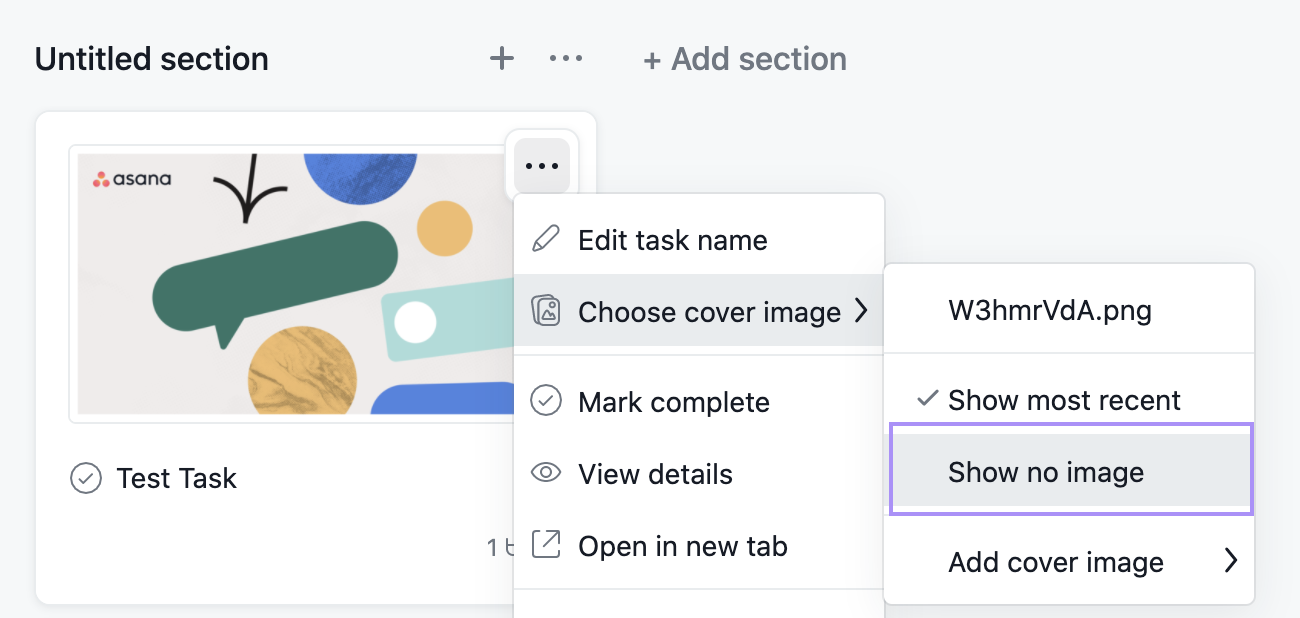Click the eye icon for View details
Viewport: 1300px width, 618px height.
click(x=546, y=474)
